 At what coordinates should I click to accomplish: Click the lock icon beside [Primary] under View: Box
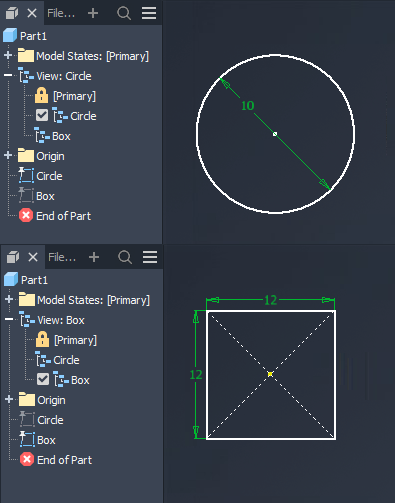(x=42, y=339)
